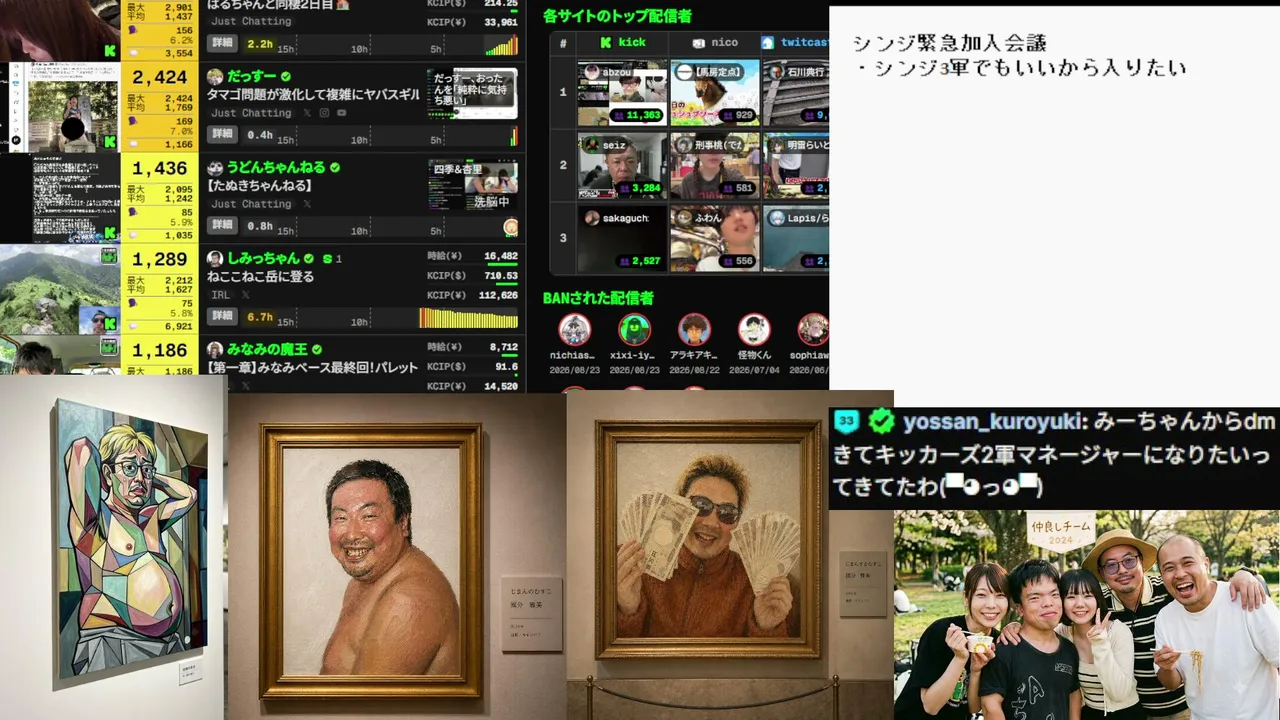Screen dimensions: 1280x720
Task: Select the kick column header
Action: (x=622, y=43)
